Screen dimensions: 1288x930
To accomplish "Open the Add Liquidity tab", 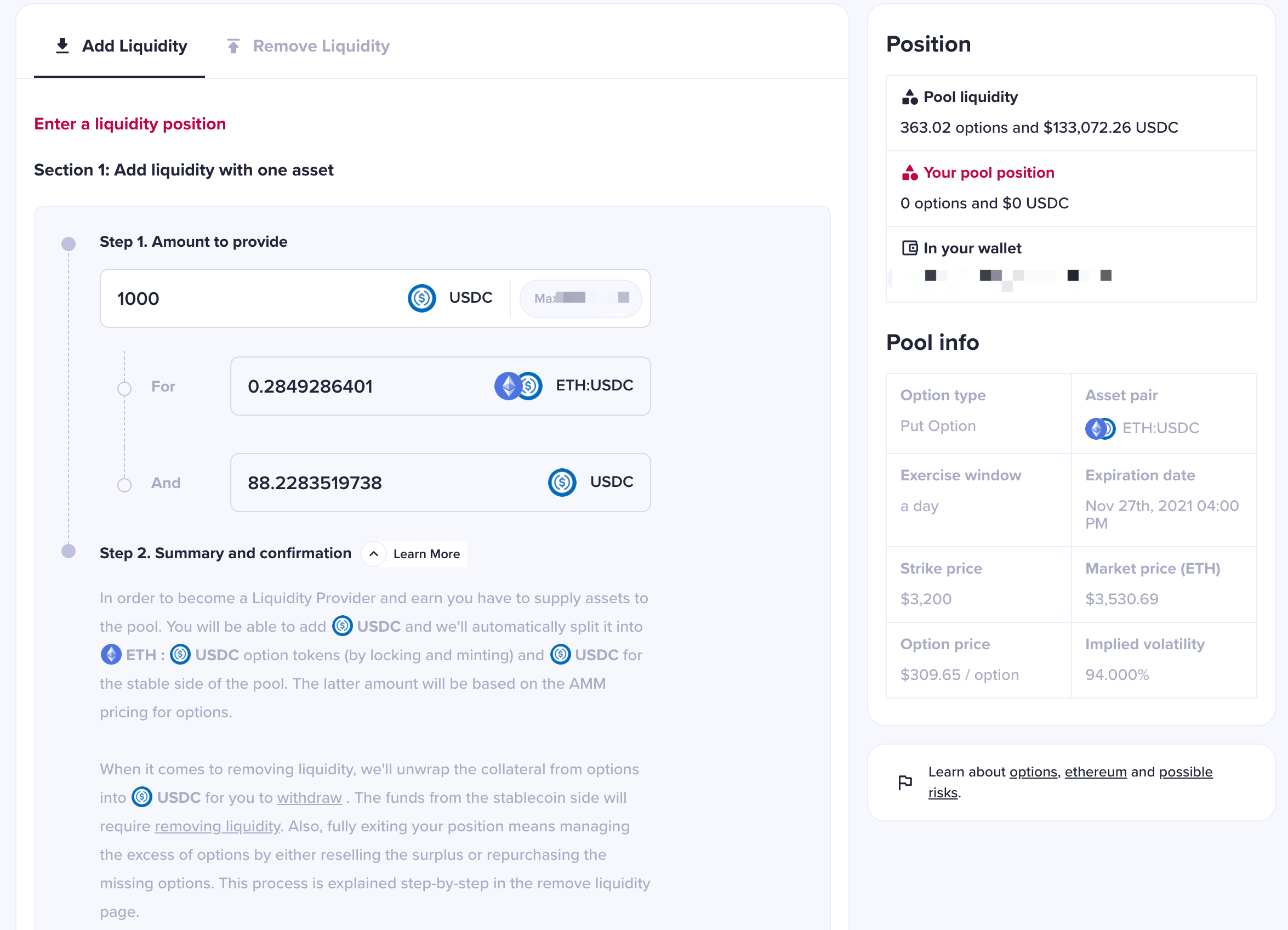I will tap(121, 46).
